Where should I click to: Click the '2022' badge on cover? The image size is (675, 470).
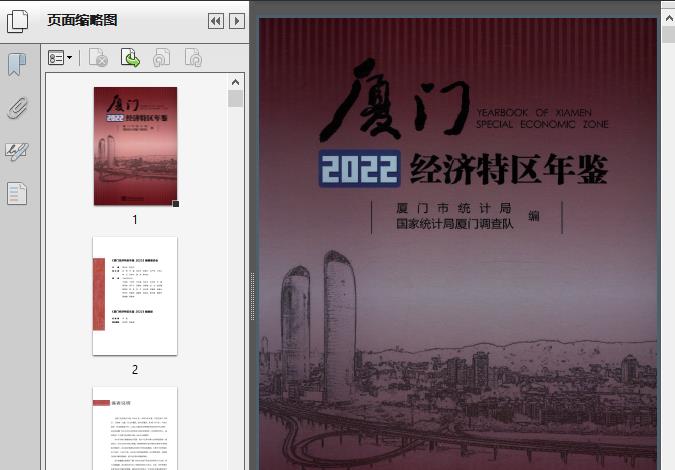pos(359,168)
